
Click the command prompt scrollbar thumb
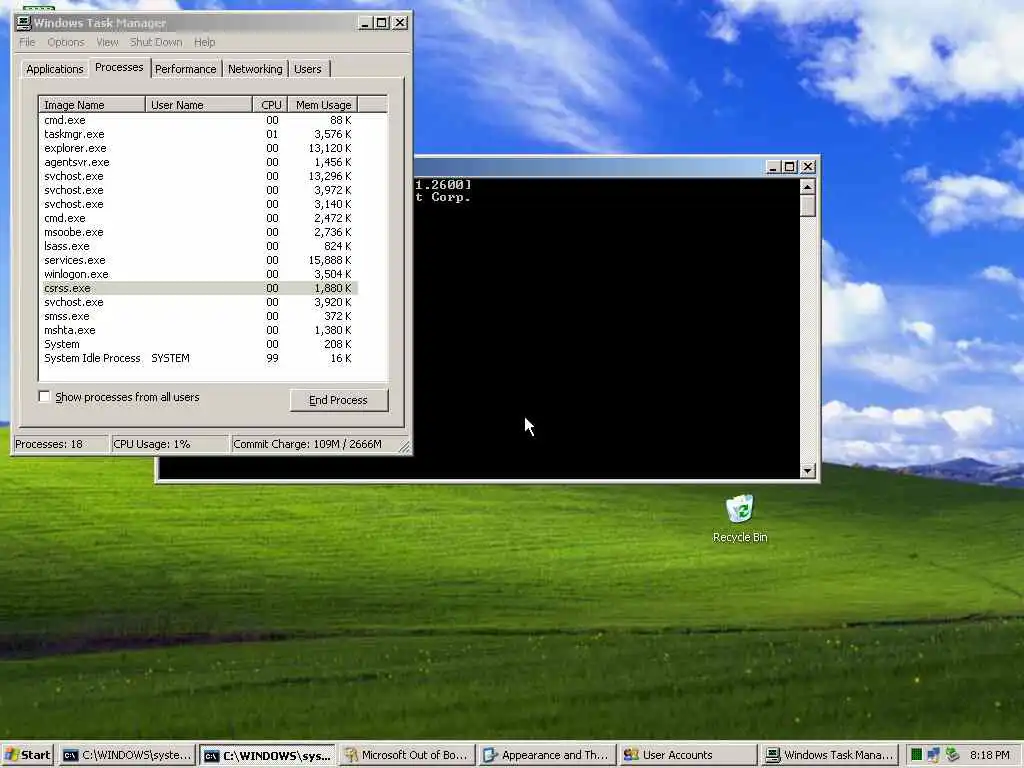(x=808, y=206)
